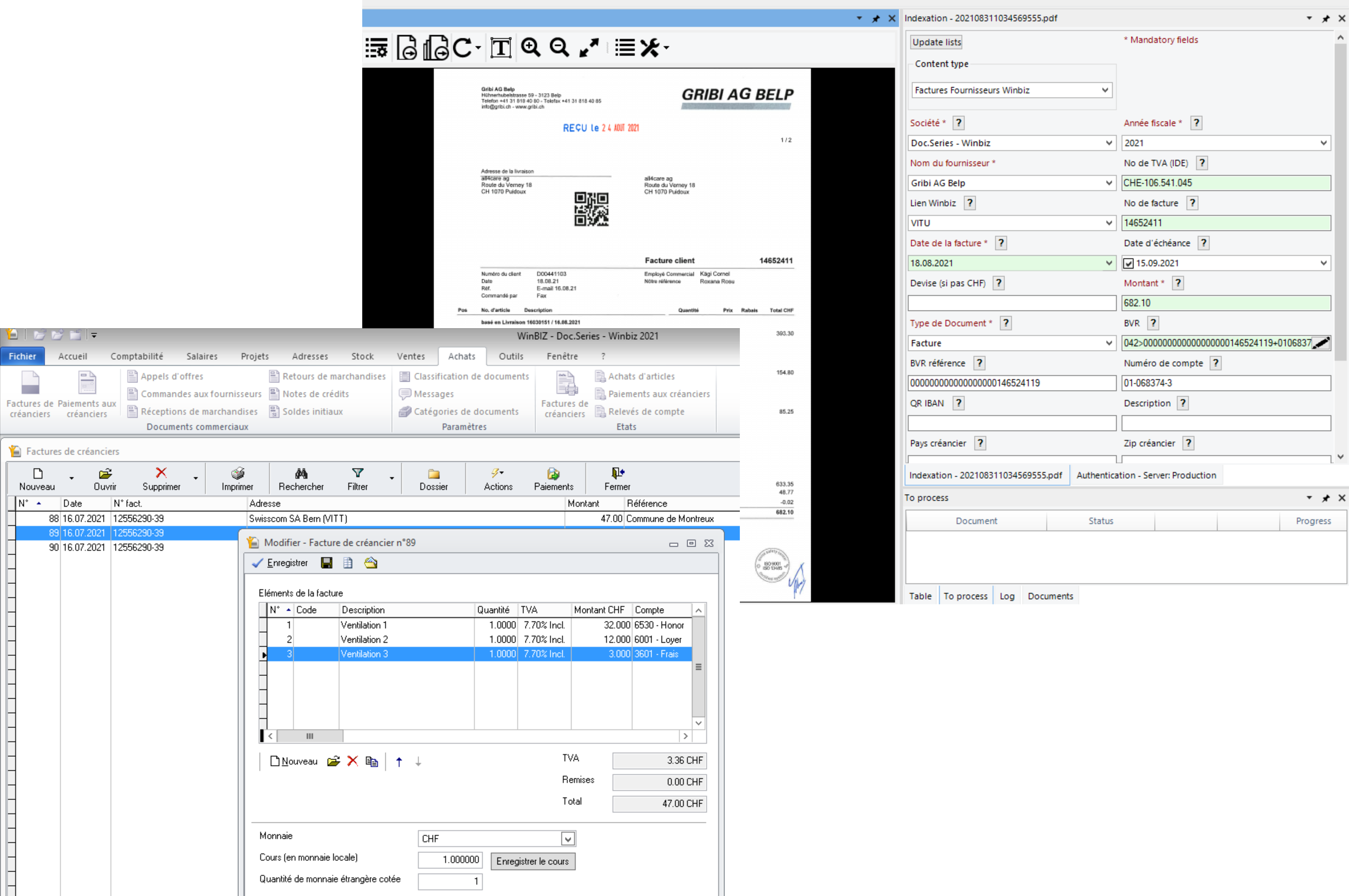
Task: Select the text tool icon in viewer toolbar
Action: 501,47
